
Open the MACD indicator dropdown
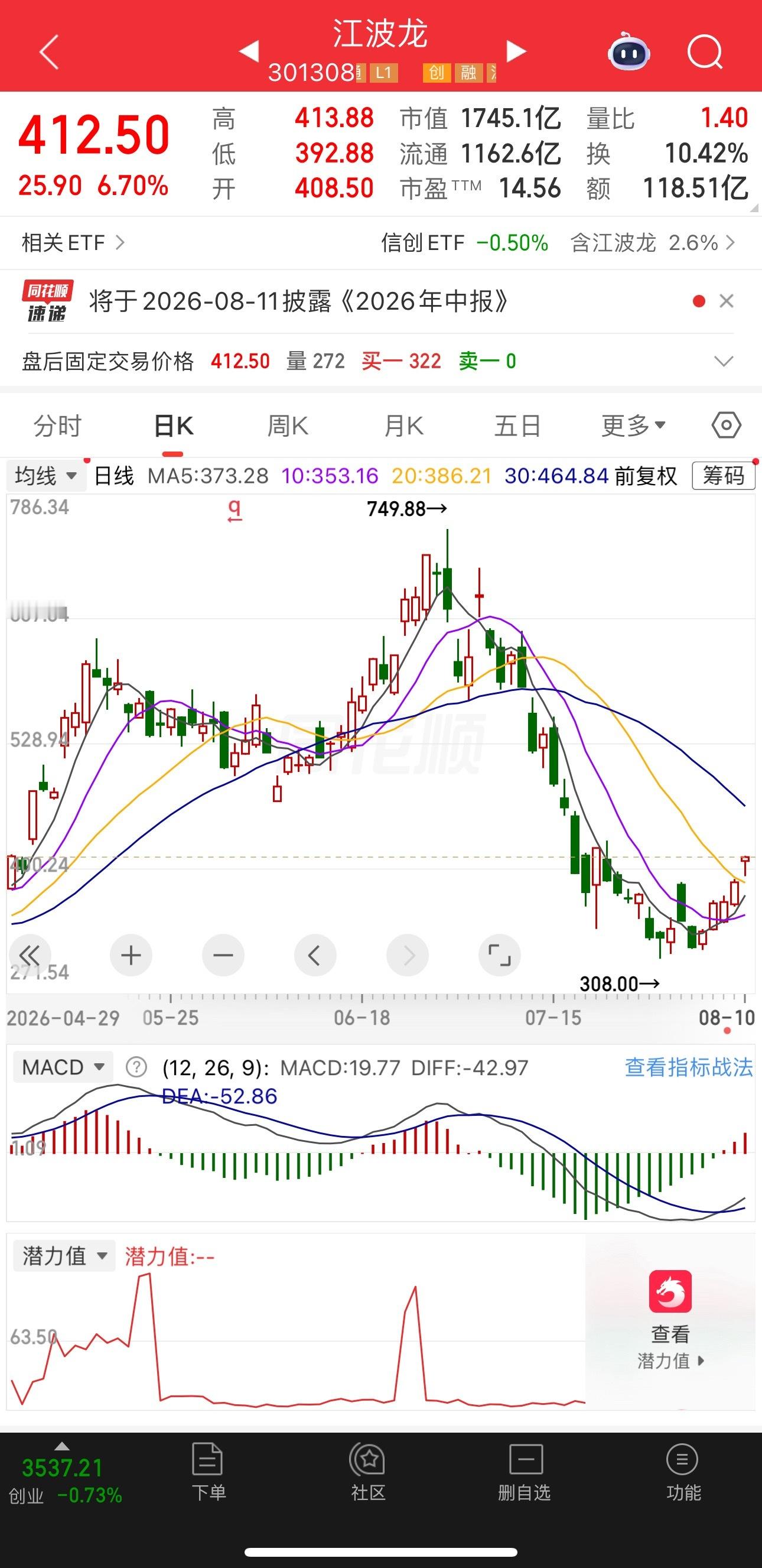[x=63, y=1066]
